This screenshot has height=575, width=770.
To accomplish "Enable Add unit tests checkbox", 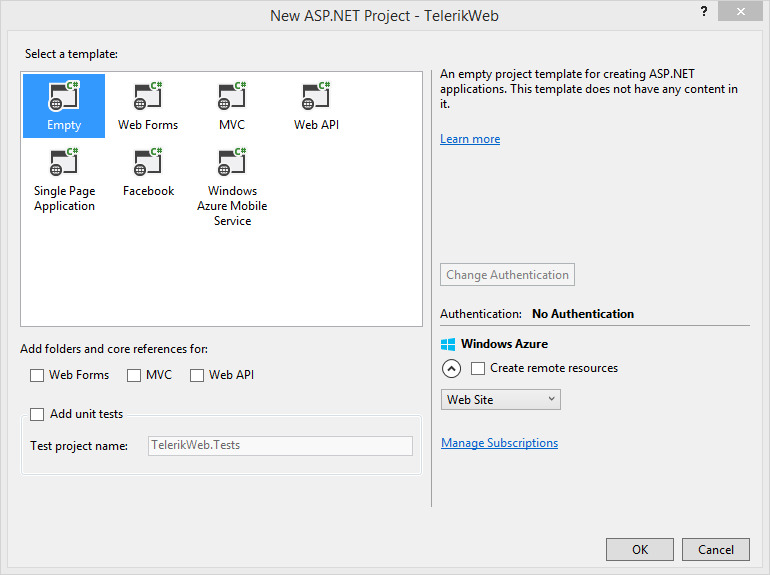I will (x=37, y=414).
